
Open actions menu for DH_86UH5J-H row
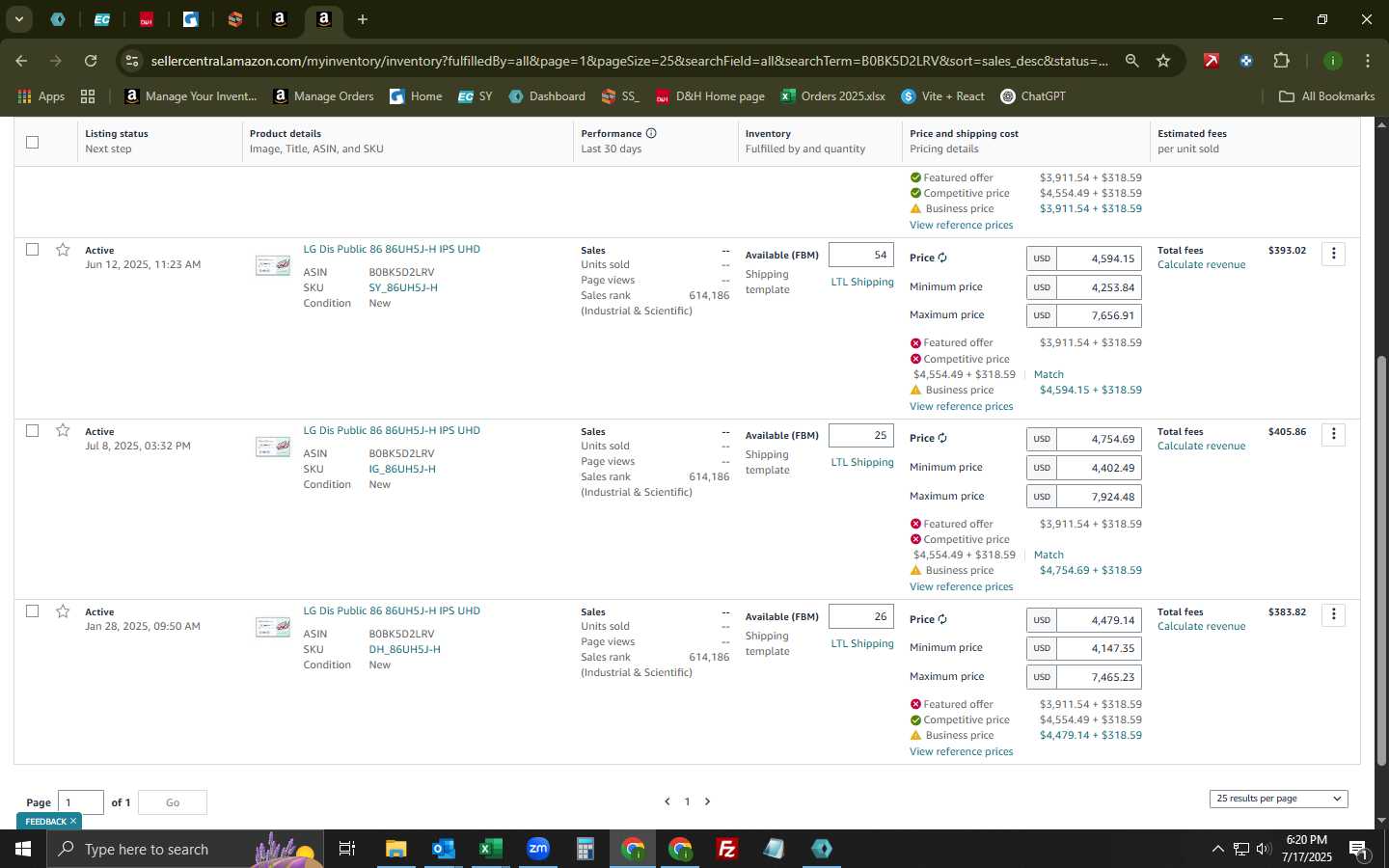(1334, 614)
